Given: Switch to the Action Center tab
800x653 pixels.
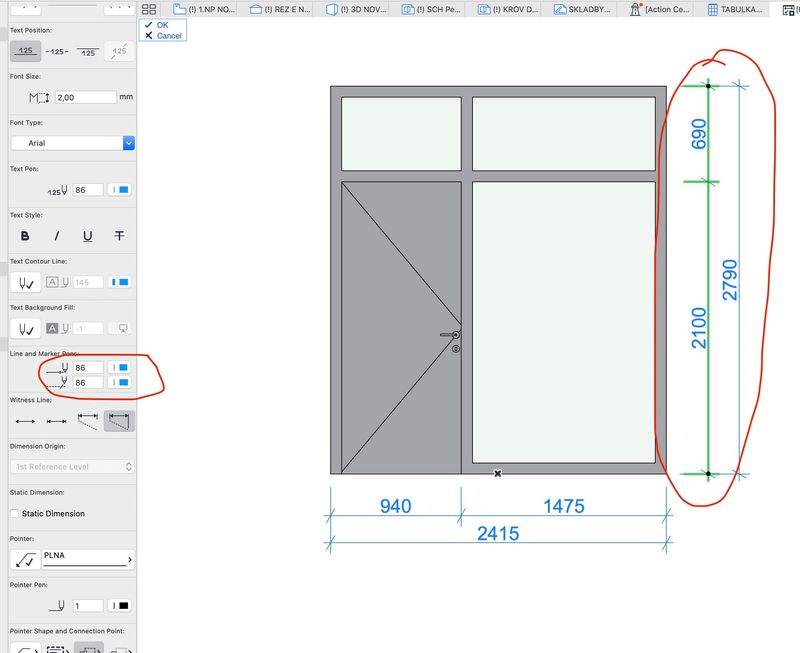Looking at the screenshot, I should tap(659, 9).
